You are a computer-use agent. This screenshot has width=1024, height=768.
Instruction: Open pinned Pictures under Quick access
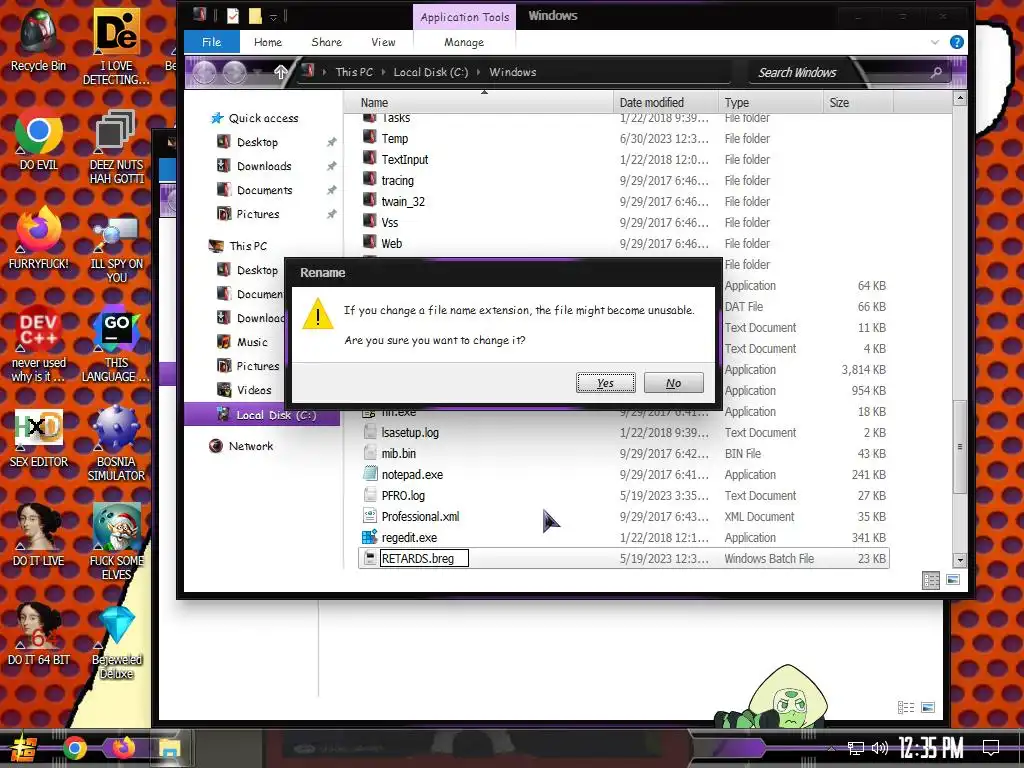click(x=258, y=214)
